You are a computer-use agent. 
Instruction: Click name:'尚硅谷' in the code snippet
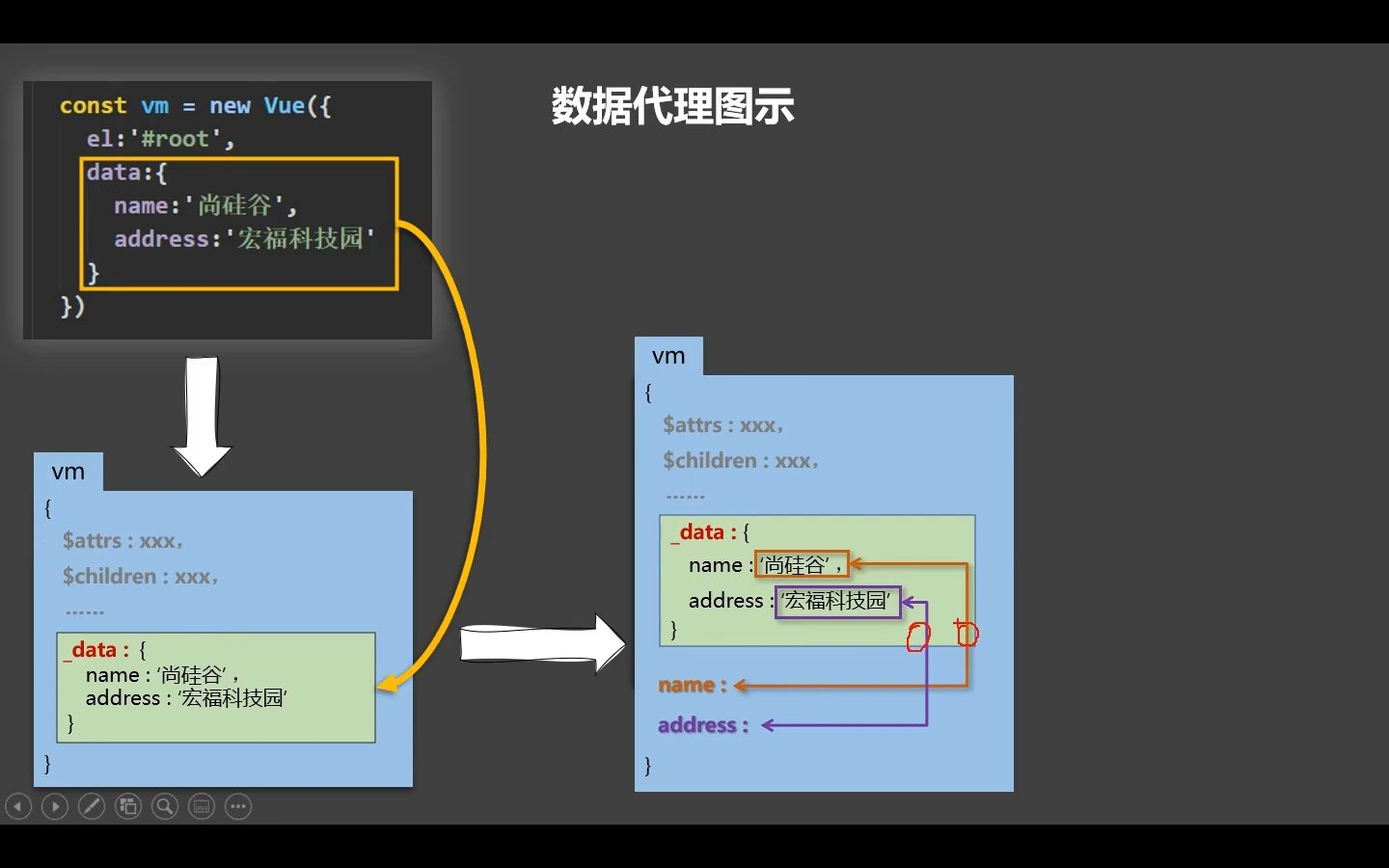pyautogui.click(x=204, y=205)
